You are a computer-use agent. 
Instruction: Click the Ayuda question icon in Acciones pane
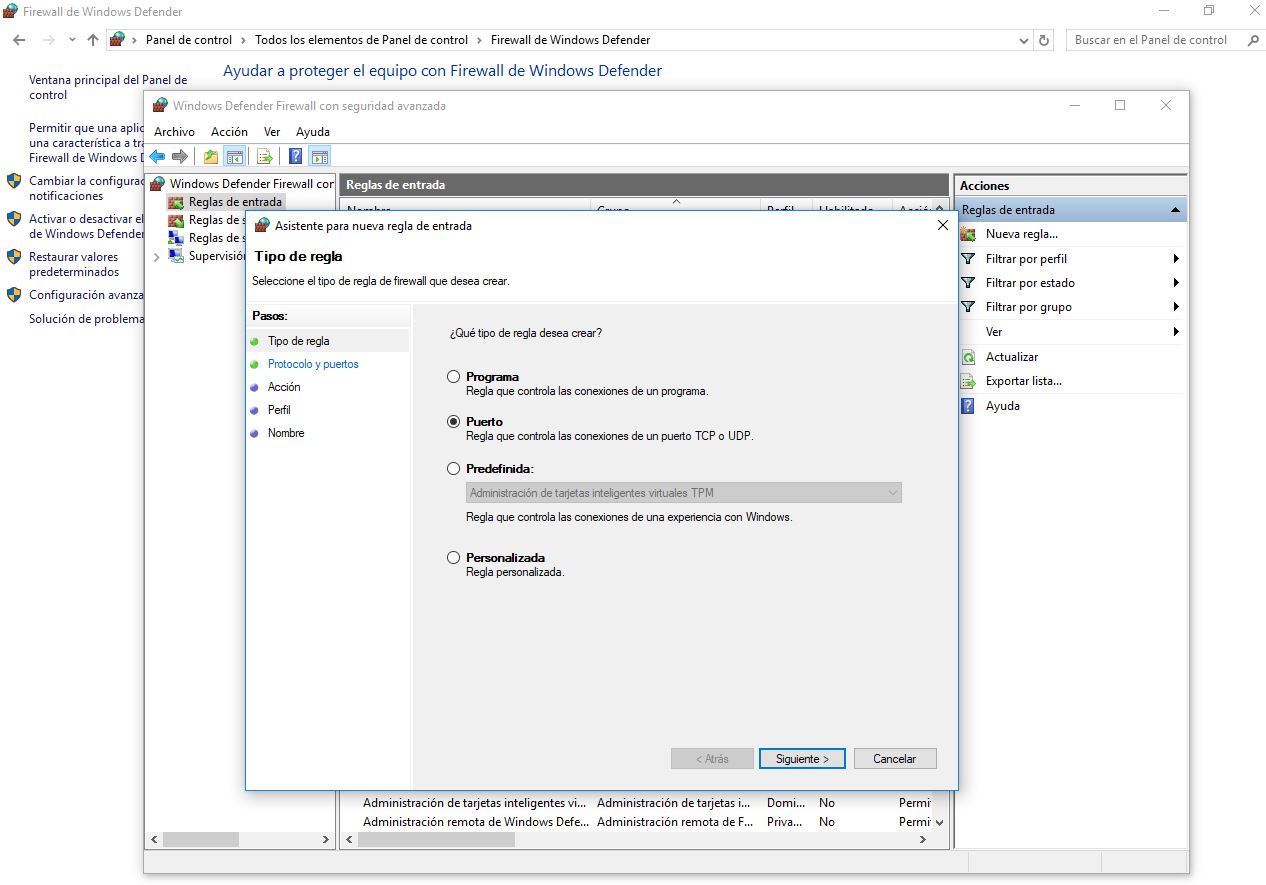pos(968,406)
